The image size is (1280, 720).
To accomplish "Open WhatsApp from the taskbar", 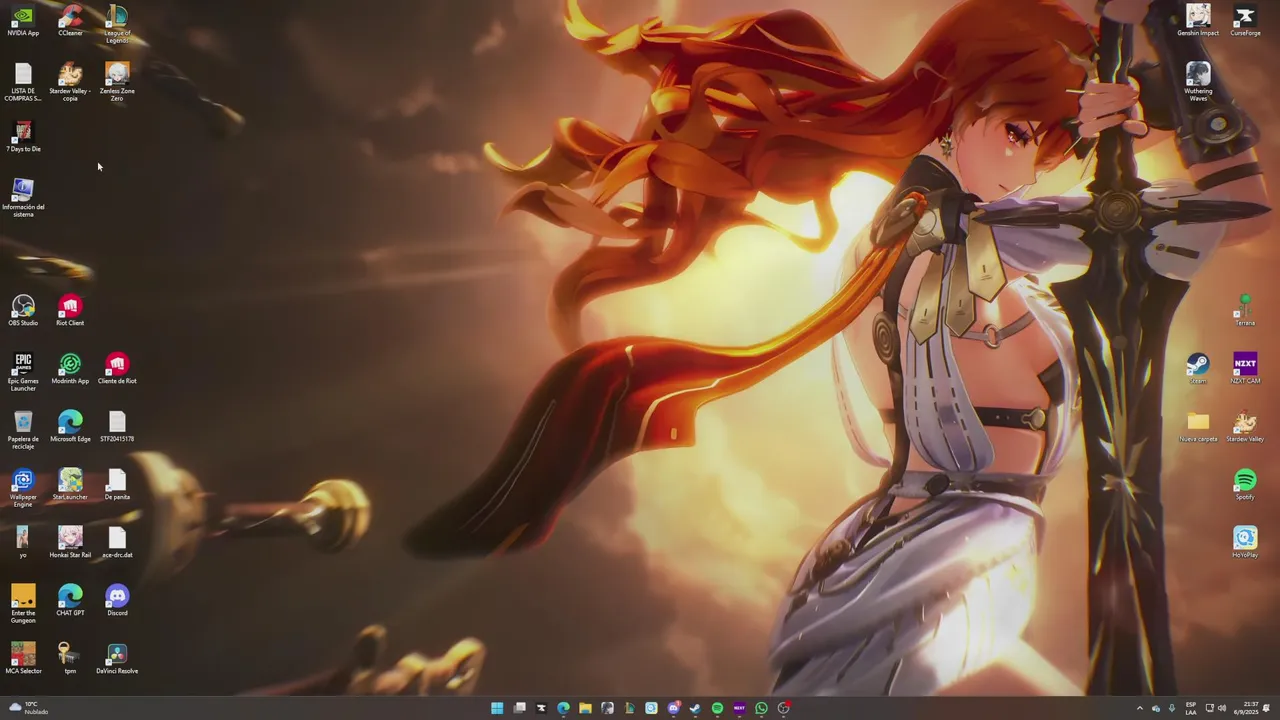I will tap(761, 708).
